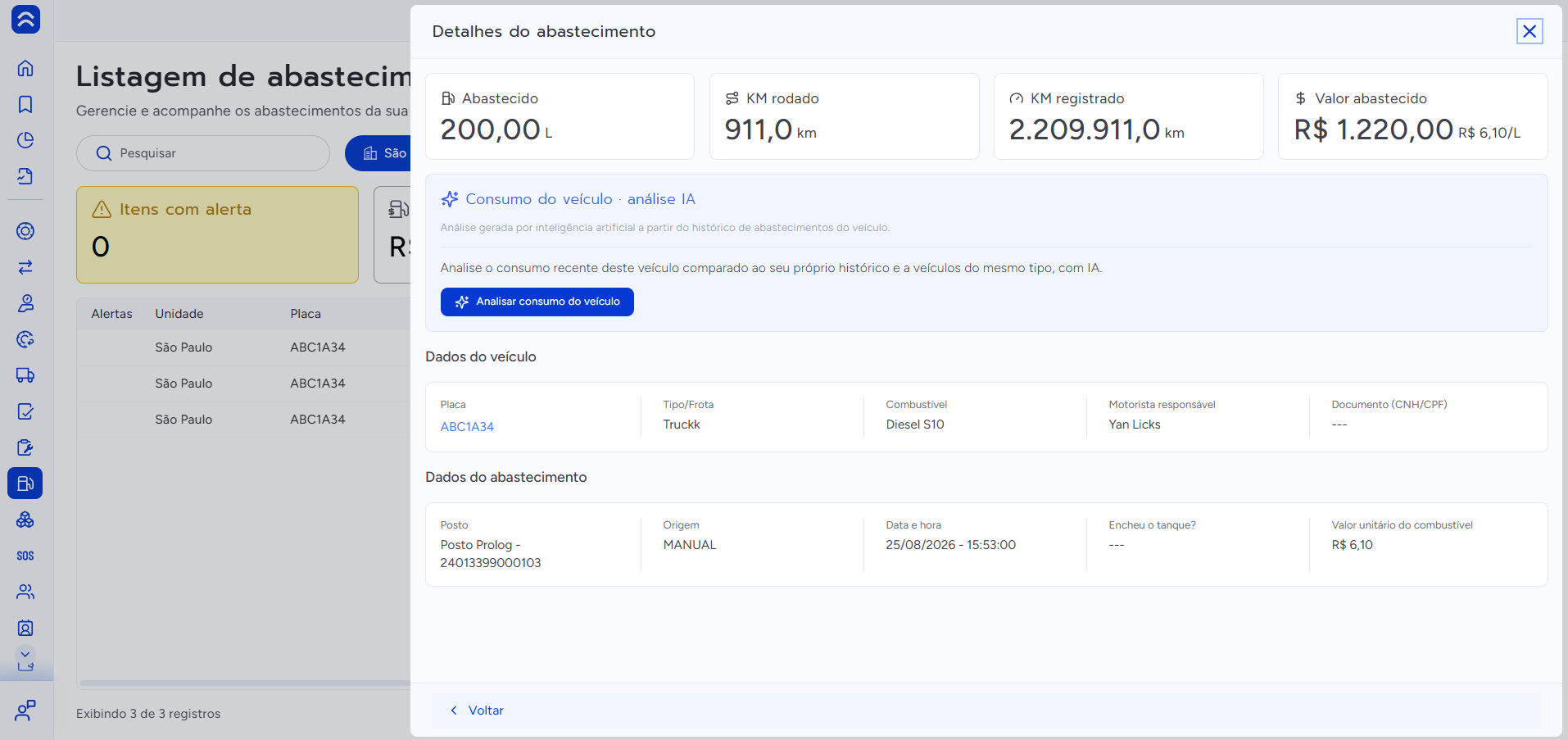Go back with the Voltar button
The width and height of the screenshot is (1568, 740).
pos(478,710)
